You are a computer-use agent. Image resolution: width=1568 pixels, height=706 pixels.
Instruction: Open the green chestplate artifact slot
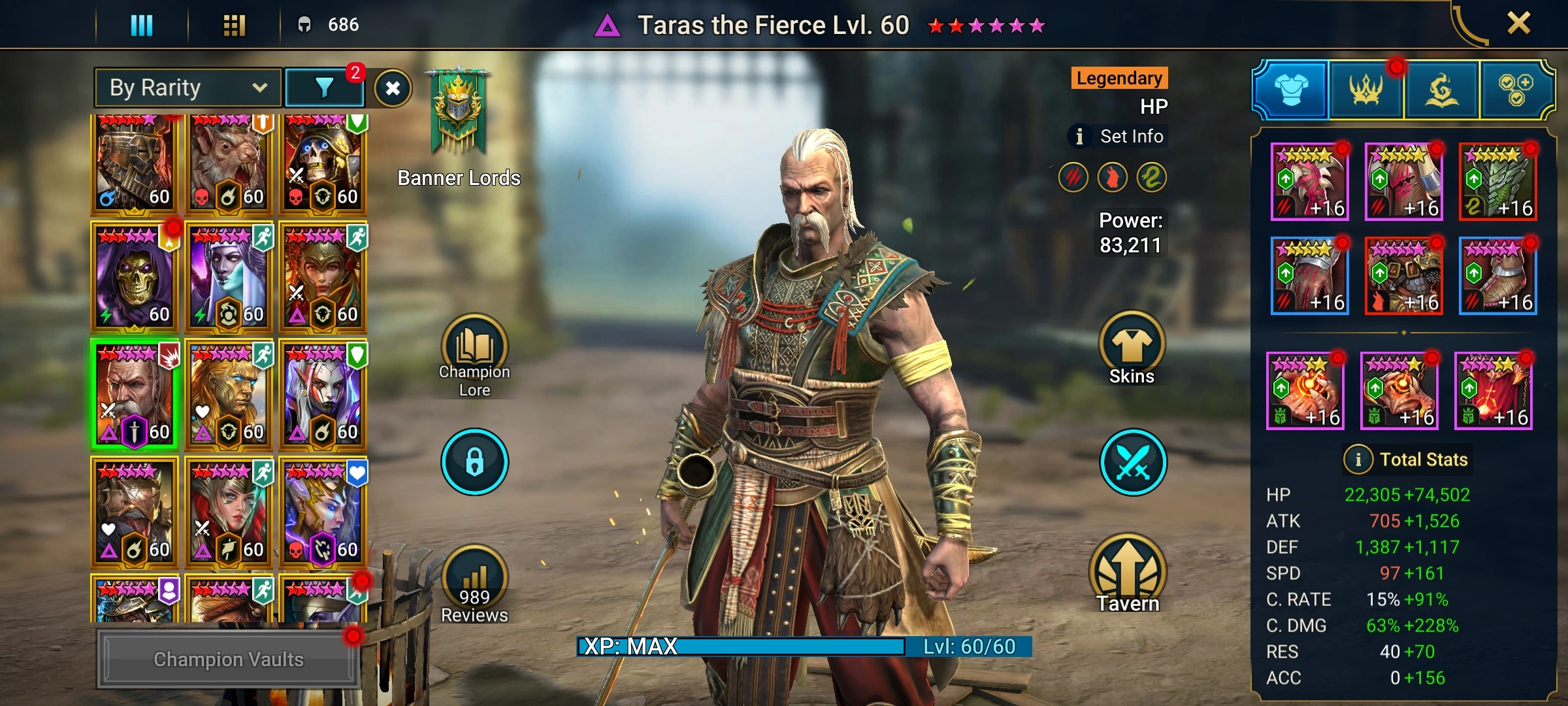1498,182
